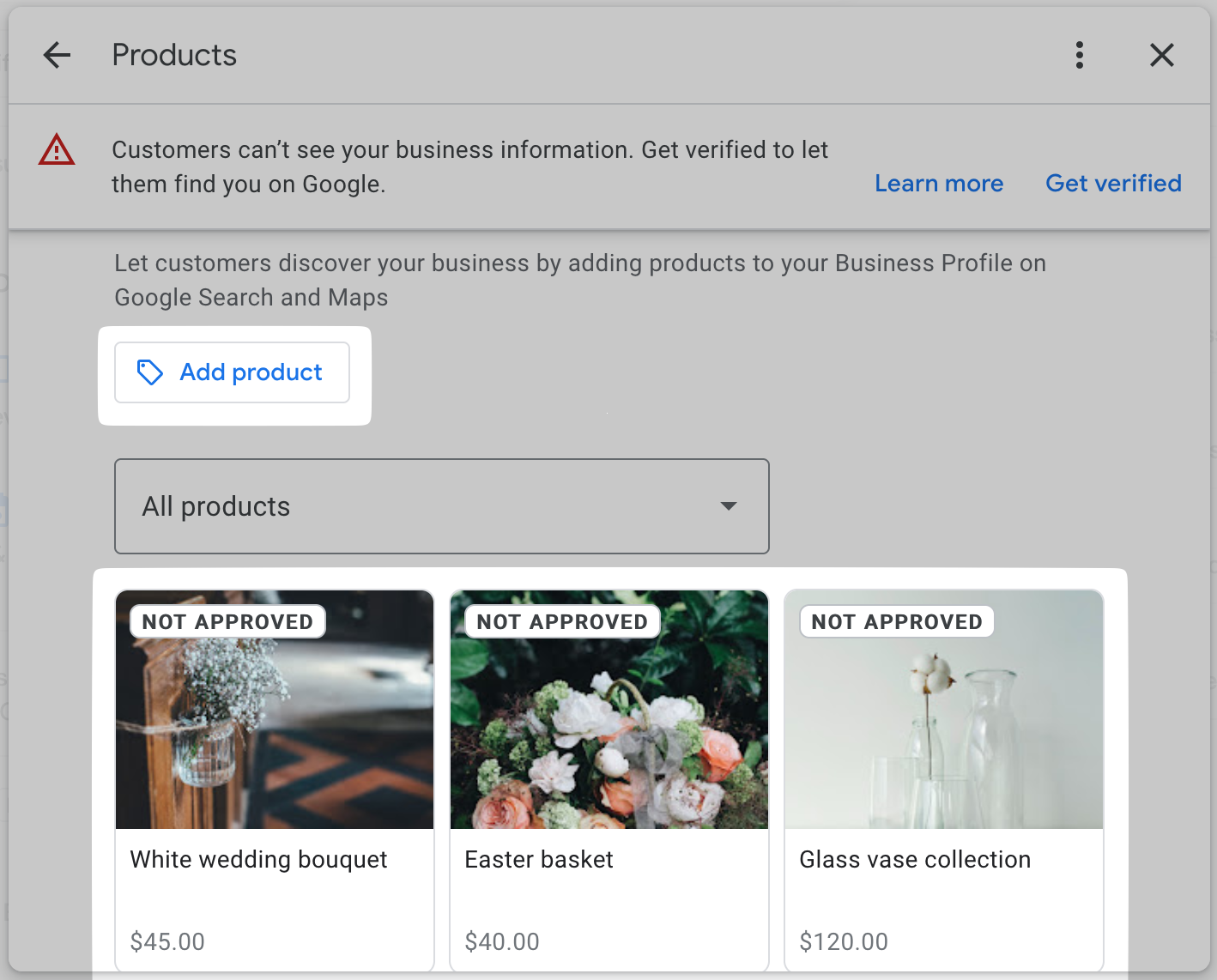Click the Products header title
The image size is (1217, 980).
click(x=173, y=55)
